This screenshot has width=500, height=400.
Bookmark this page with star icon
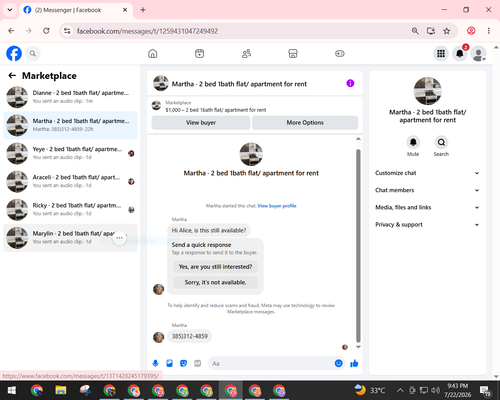point(446,31)
